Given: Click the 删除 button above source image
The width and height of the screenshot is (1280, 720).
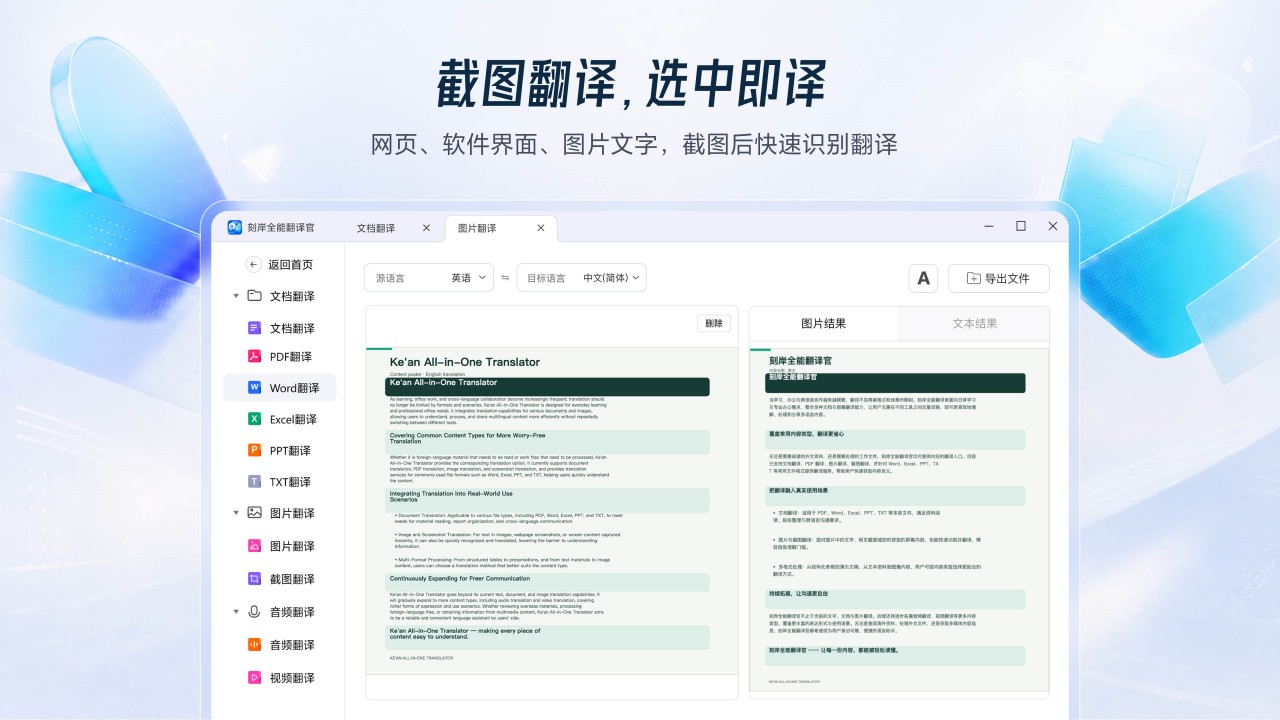Looking at the screenshot, I should tap(714, 323).
